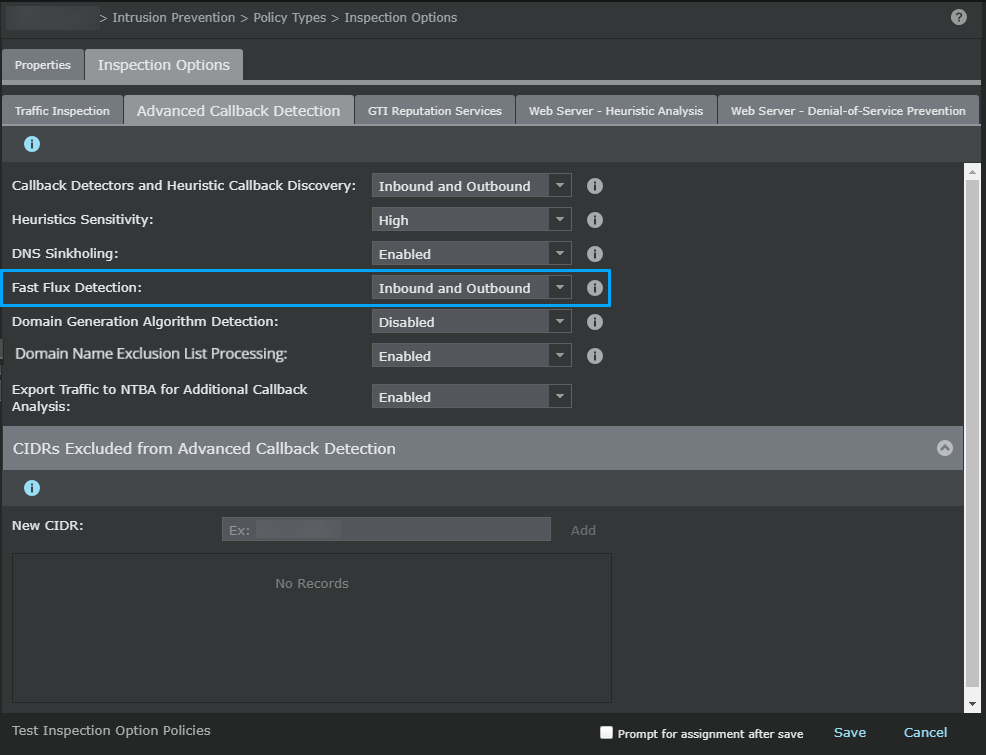The height and width of the screenshot is (755, 986).
Task: Click the CIDRs Excluded from Advanced Callback Detection heading
Action: (204, 448)
